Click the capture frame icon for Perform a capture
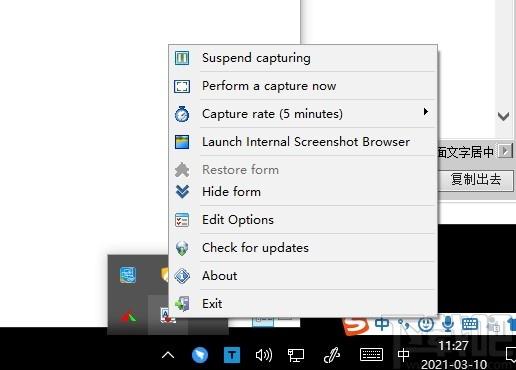The width and height of the screenshot is (516, 370). click(182, 86)
